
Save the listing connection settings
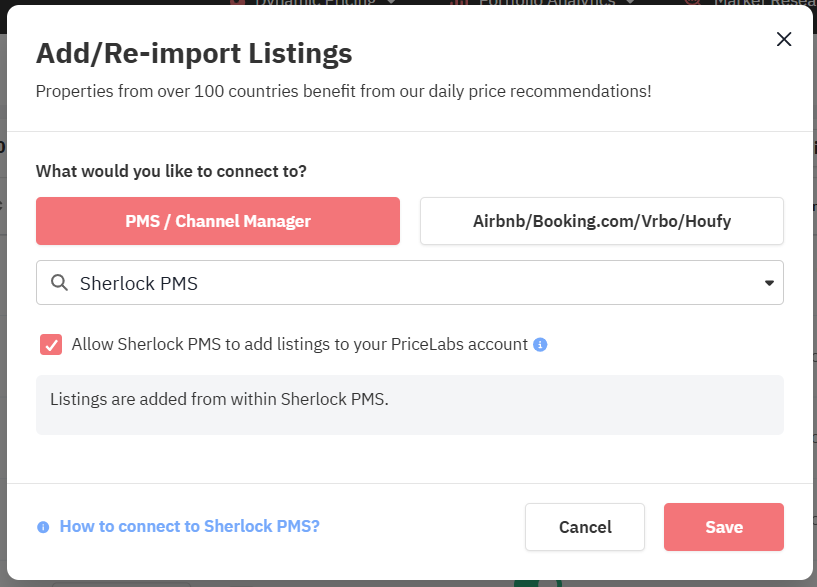723,527
